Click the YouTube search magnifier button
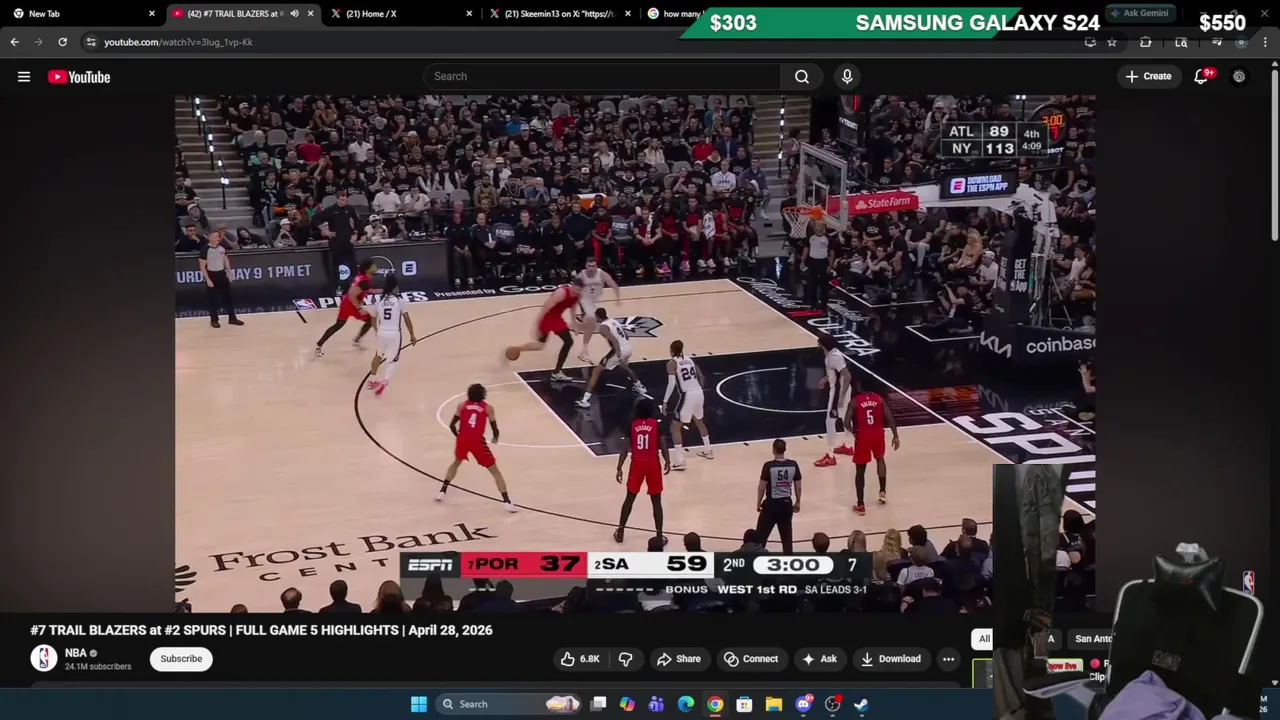This screenshot has height=720, width=1280. (802, 76)
